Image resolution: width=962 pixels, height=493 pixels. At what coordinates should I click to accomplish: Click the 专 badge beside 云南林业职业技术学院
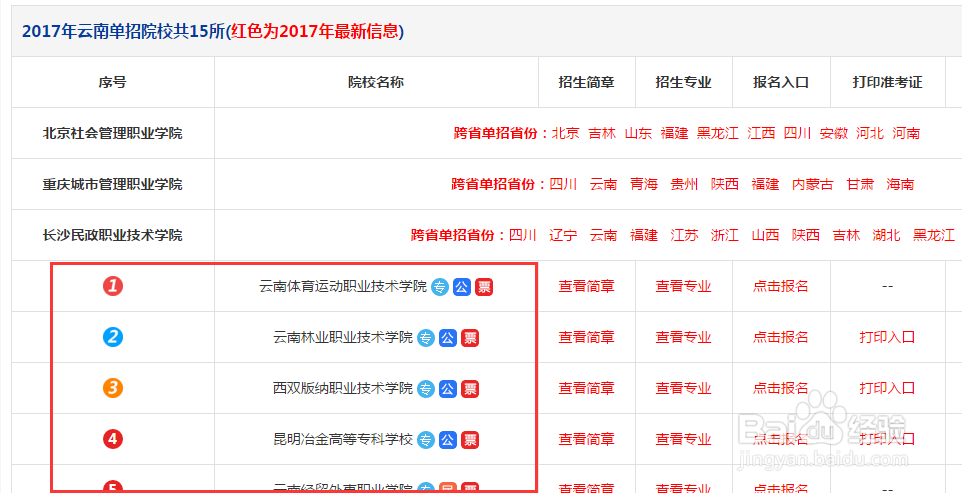426,337
